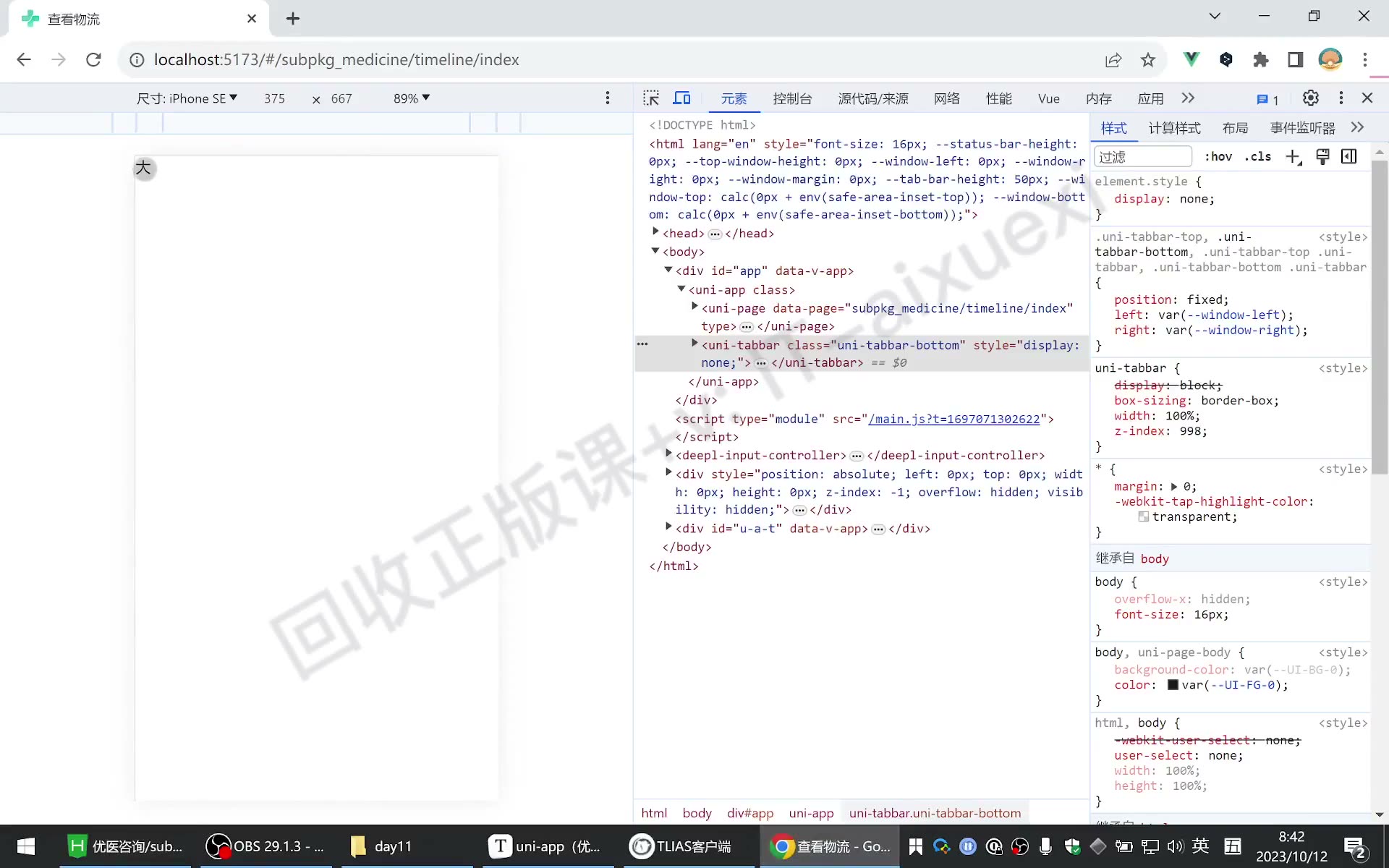Switch to the 控制台 console tab

coord(792,99)
